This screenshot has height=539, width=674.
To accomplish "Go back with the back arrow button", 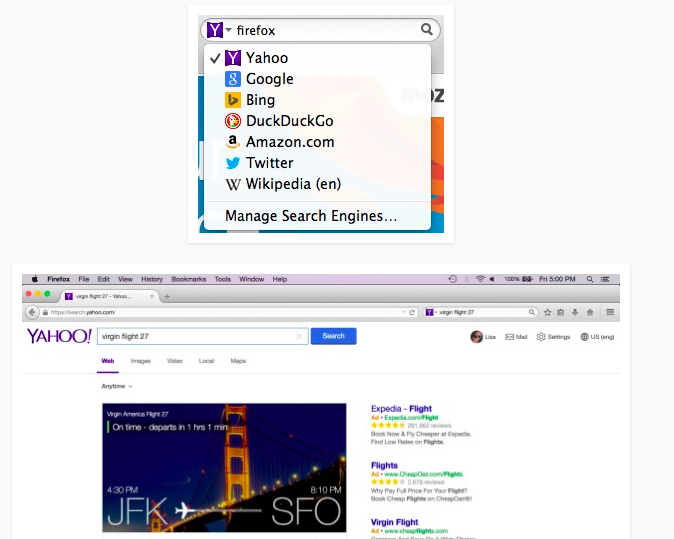I will pos(32,312).
